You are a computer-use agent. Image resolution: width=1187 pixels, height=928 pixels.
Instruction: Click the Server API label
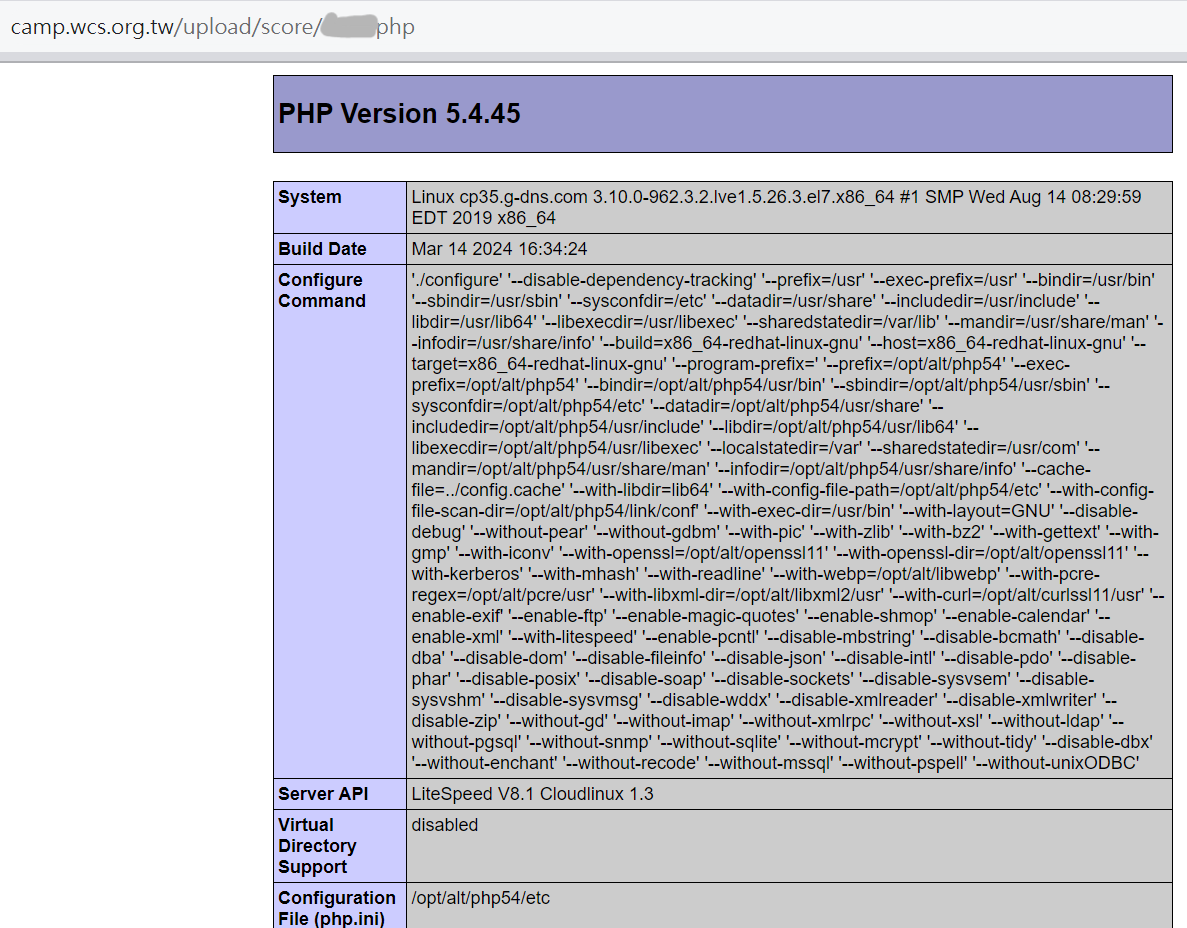point(322,794)
